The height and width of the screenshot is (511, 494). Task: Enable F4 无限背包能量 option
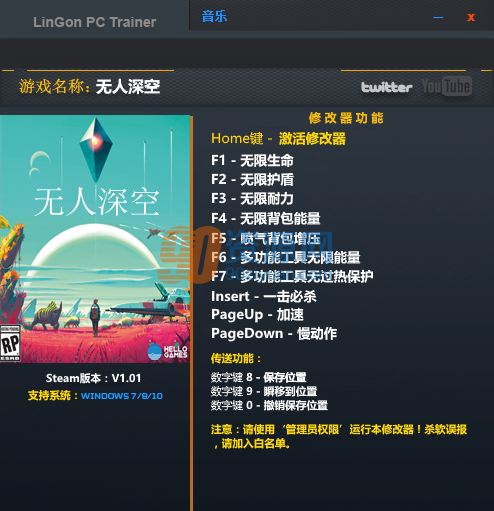tap(266, 218)
